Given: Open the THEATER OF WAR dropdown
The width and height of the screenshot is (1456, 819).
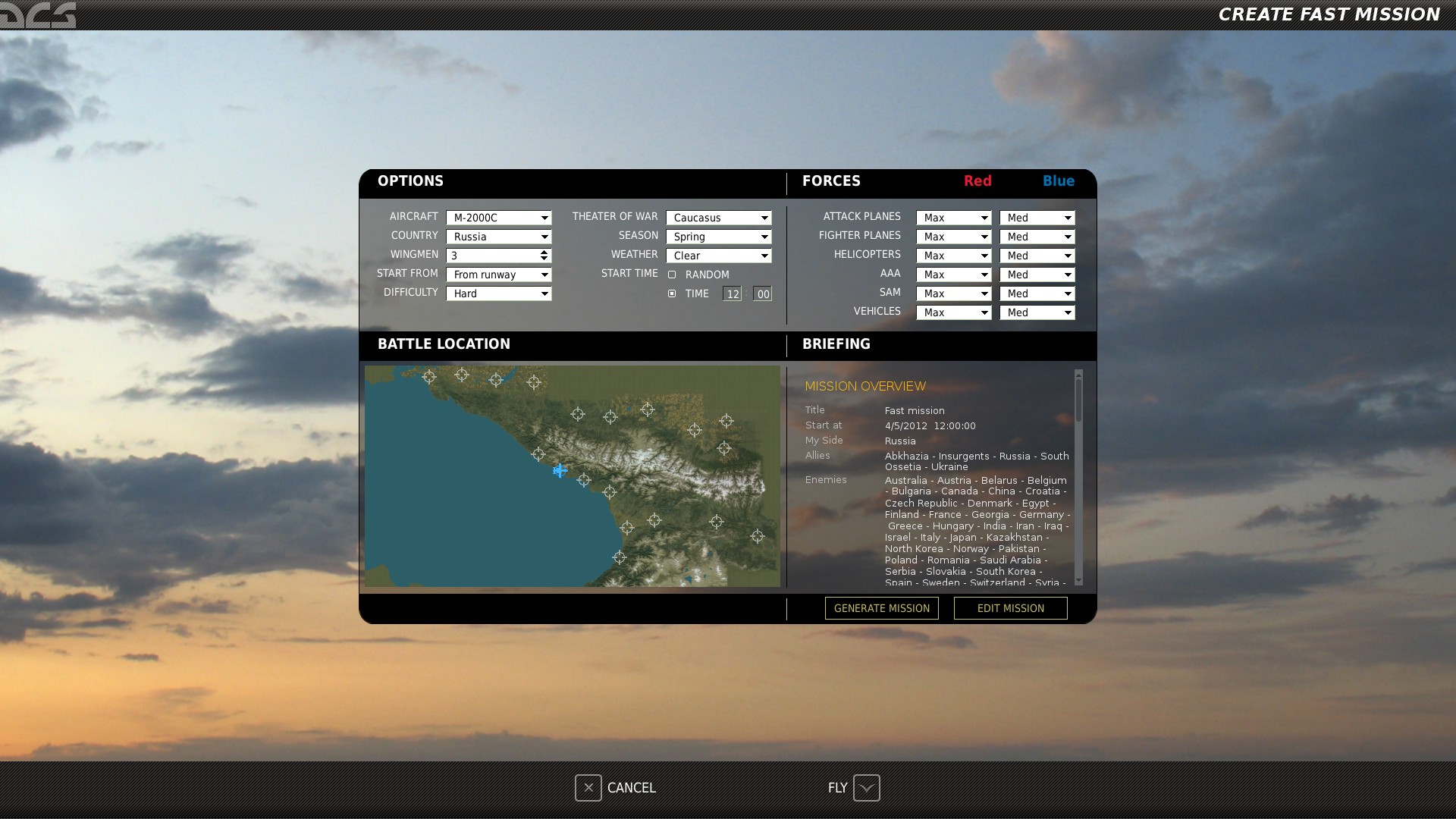Looking at the screenshot, I should (719, 218).
